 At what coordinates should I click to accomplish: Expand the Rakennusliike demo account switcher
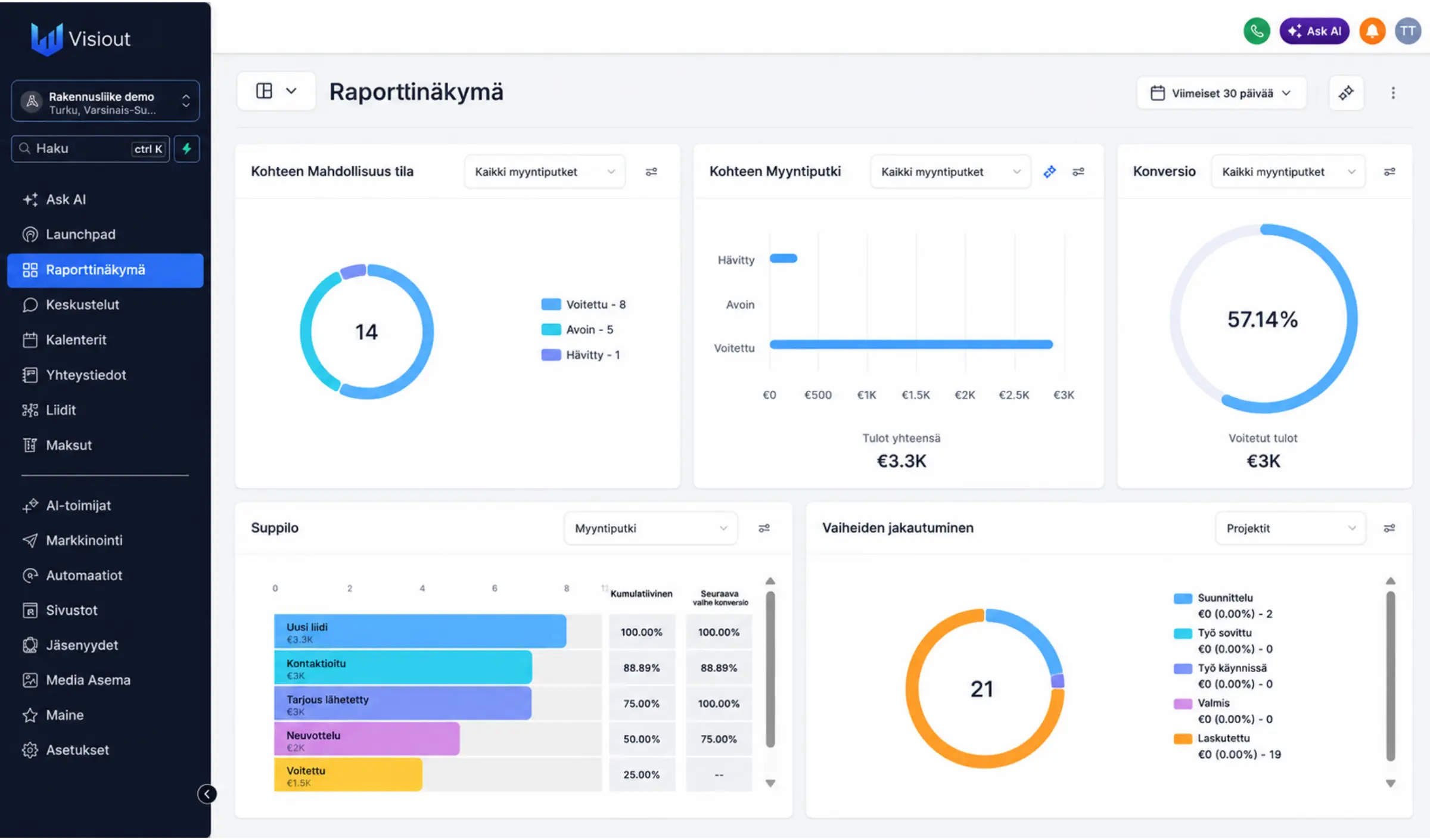(105, 101)
